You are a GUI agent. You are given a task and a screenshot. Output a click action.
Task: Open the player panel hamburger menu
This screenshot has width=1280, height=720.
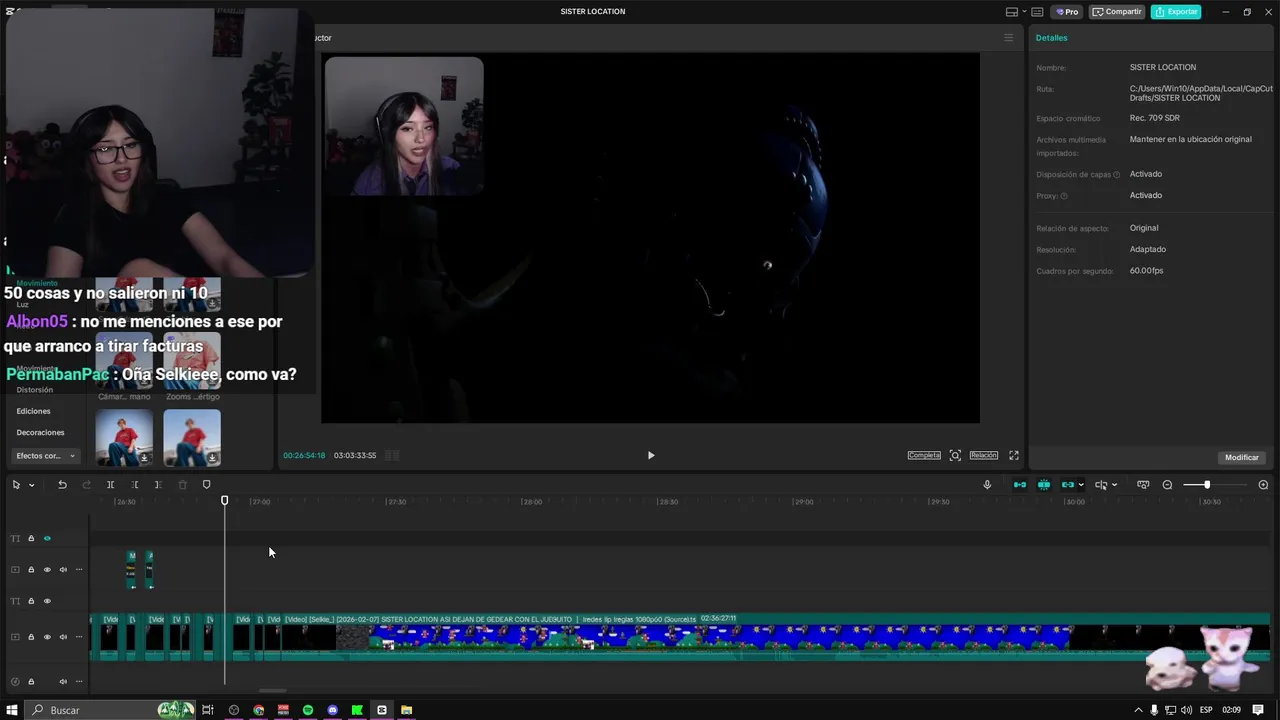click(1008, 38)
